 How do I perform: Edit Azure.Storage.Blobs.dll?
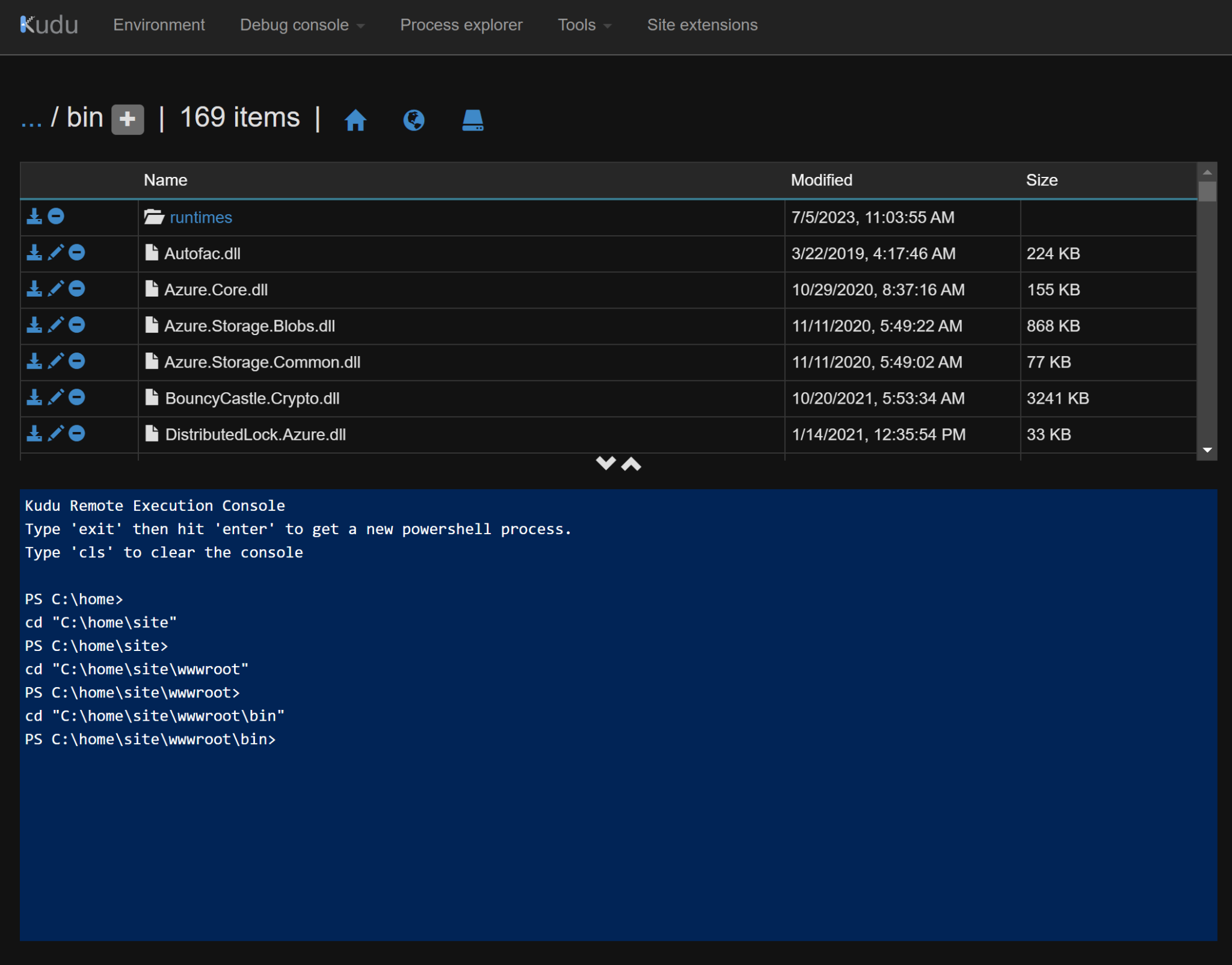(55, 325)
